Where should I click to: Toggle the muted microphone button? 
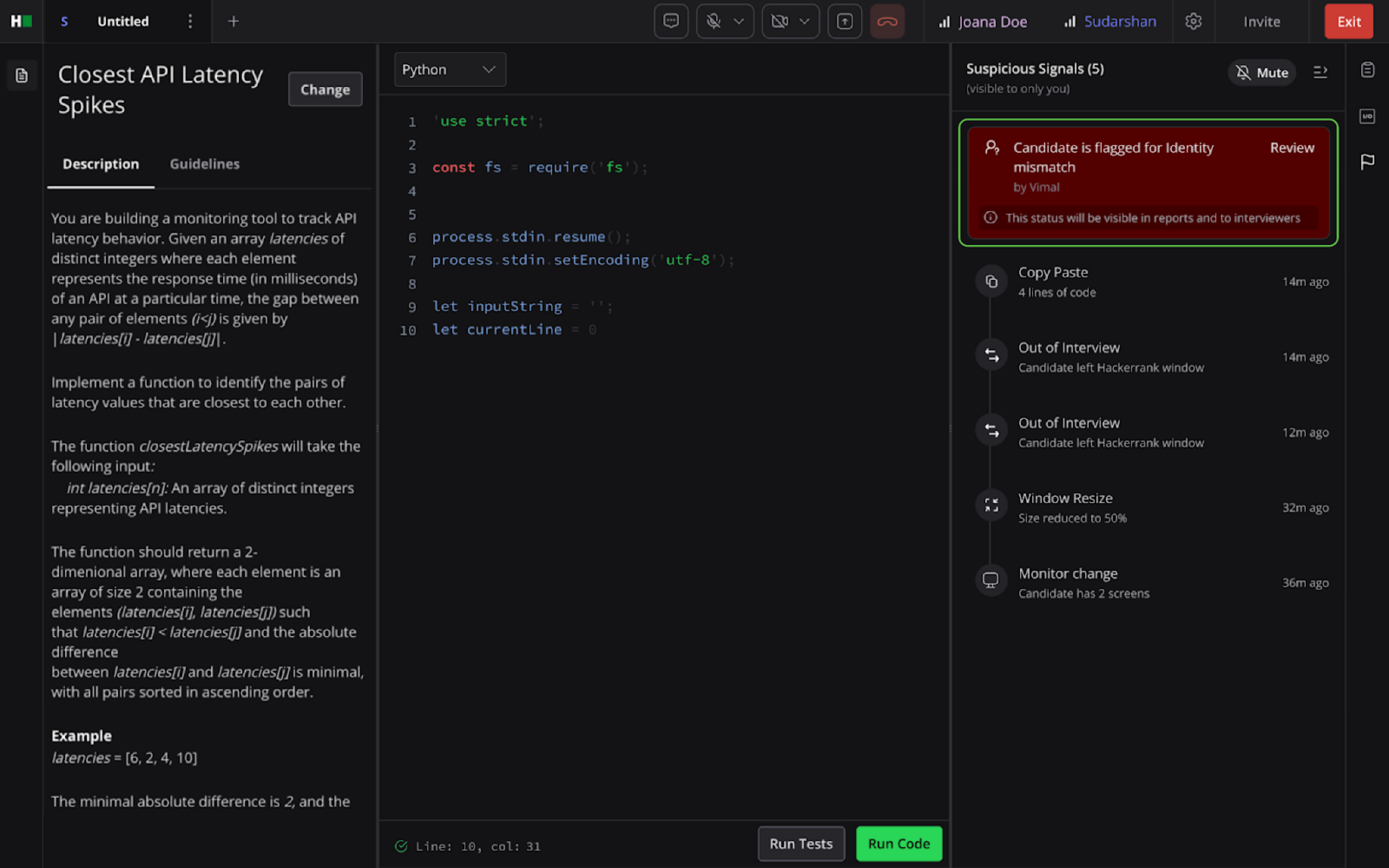point(714,21)
